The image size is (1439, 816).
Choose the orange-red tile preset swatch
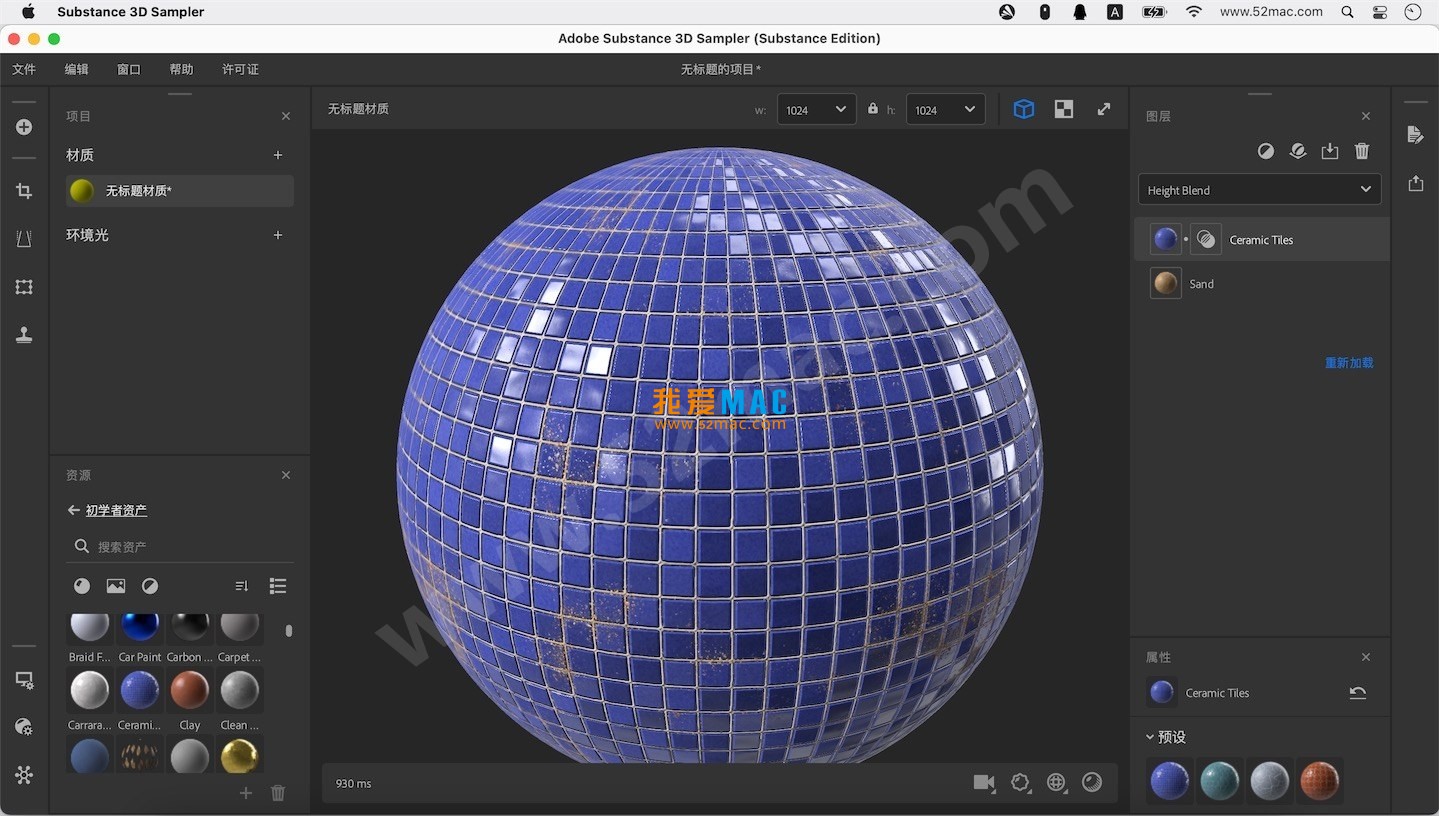[1319, 780]
